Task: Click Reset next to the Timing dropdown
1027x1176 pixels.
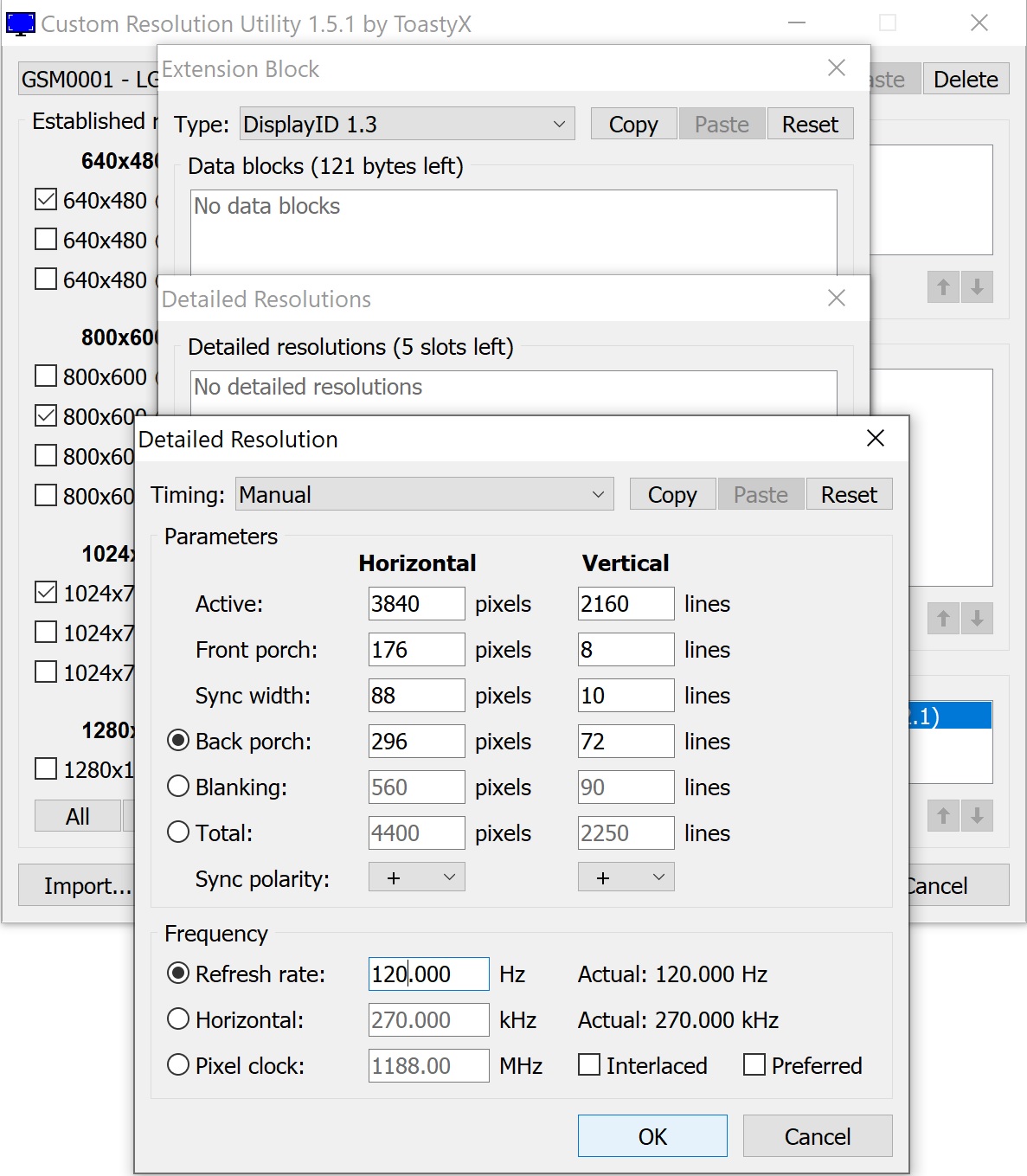Action: tap(848, 494)
